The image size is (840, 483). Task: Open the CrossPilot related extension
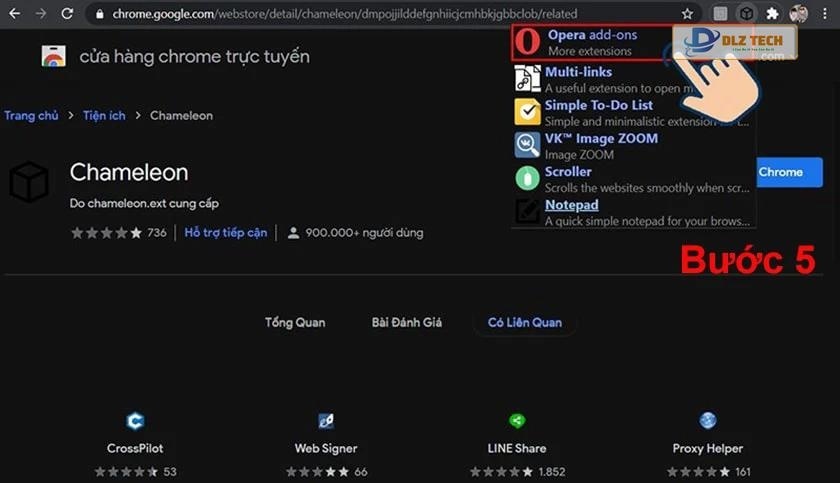coord(135,448)
